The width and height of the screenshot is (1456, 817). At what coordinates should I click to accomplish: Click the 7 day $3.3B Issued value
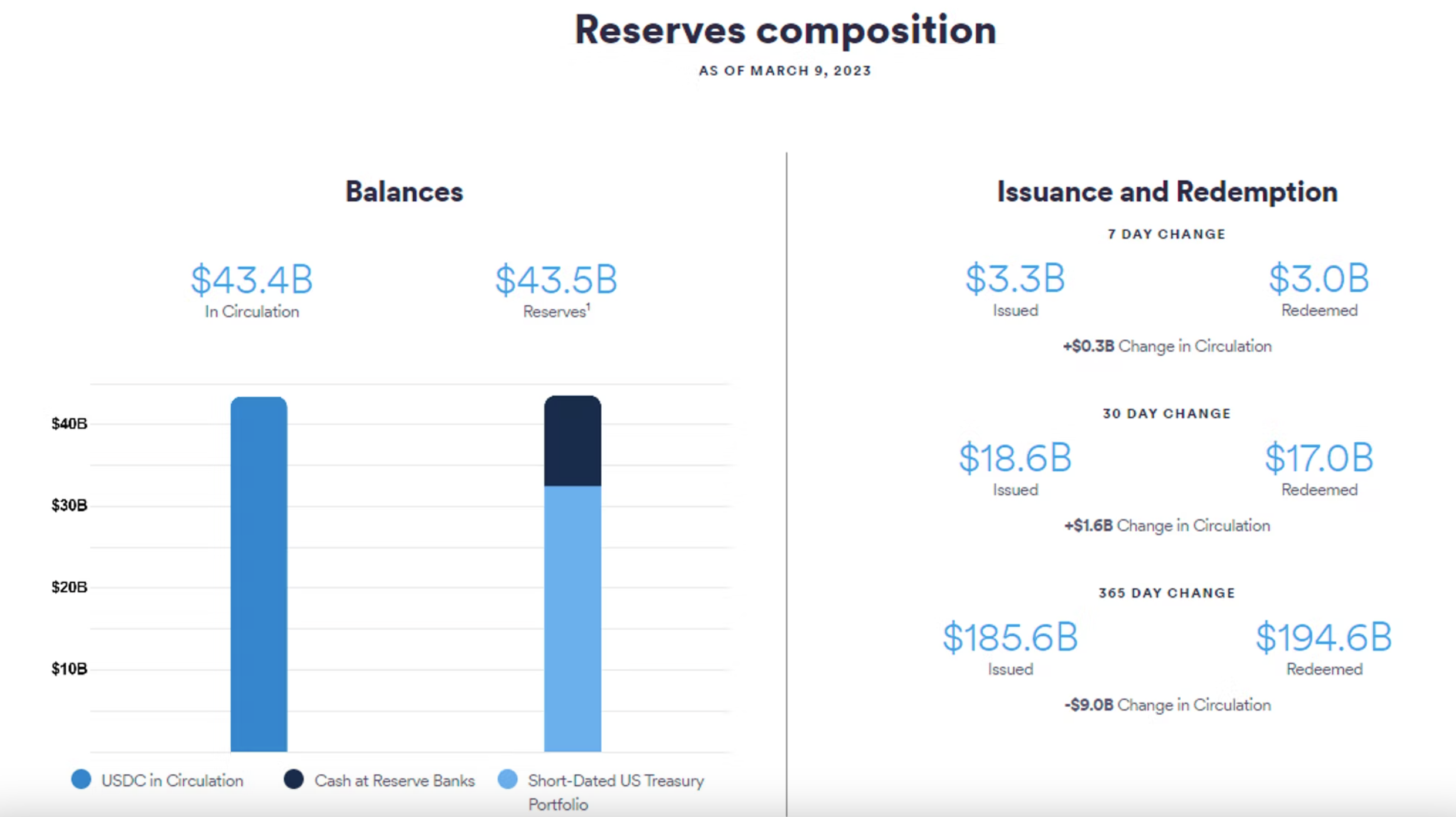point(1015,278)
